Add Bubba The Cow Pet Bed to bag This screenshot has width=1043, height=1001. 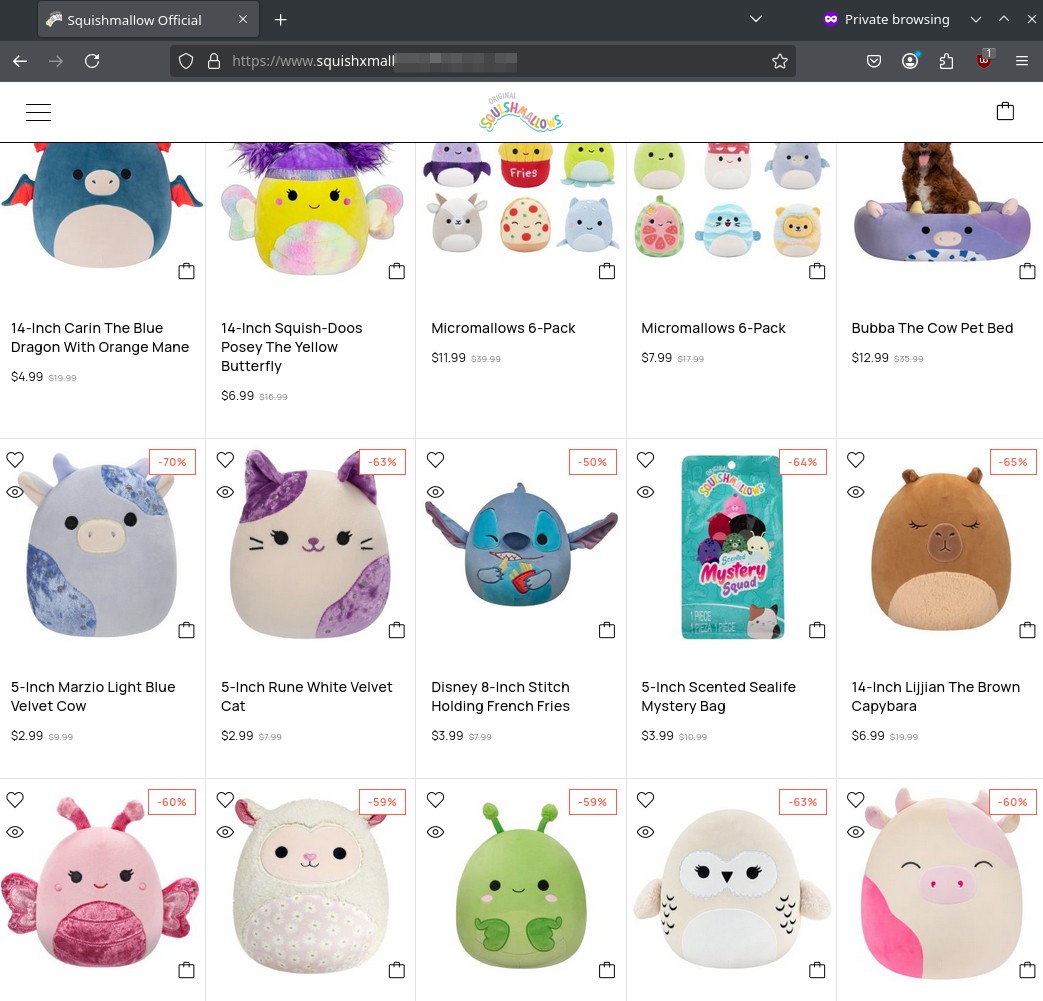pyautogui.click(x=1027, y=271)
